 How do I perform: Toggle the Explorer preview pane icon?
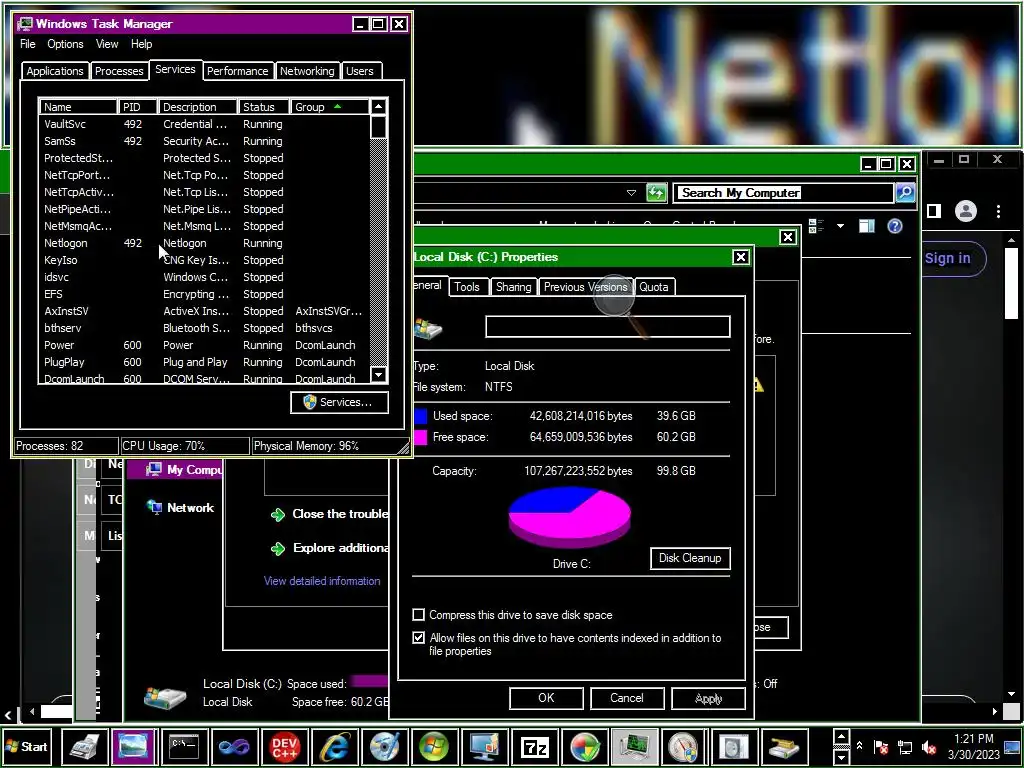867,226
